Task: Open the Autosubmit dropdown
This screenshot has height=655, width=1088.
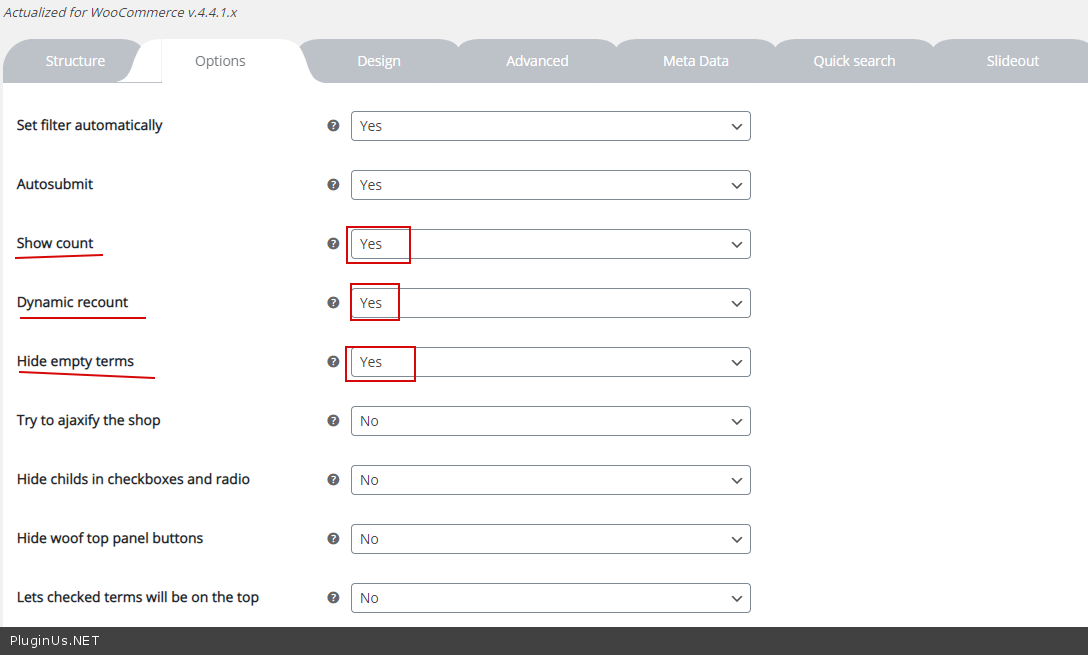Action: tap(550, 185)
